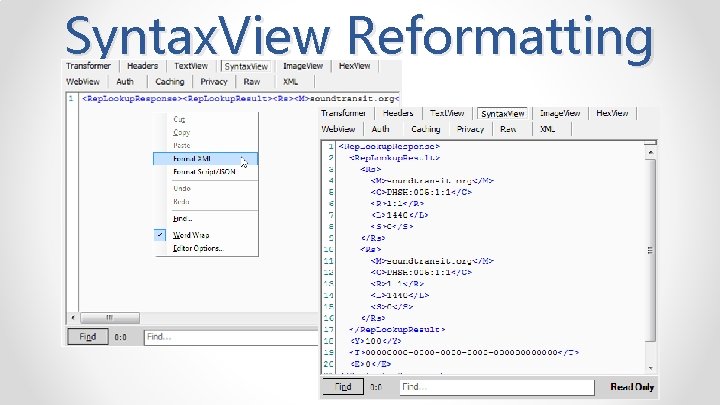Click the GUID line 19 text
The image size is (720, 405).
[x=464, y=352]
